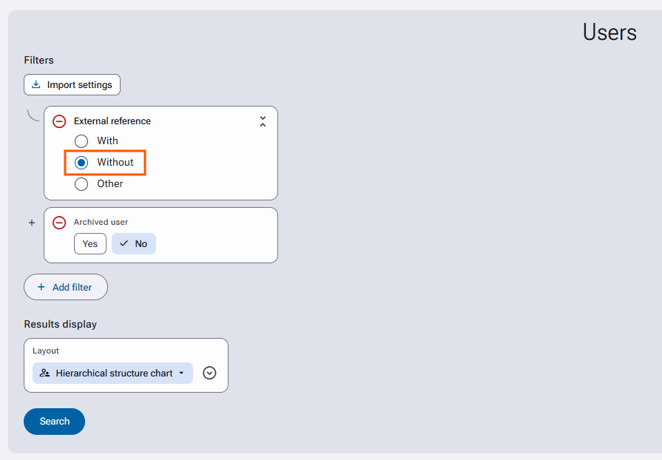
Task: Select the With radio option
Action: [81, 141]
